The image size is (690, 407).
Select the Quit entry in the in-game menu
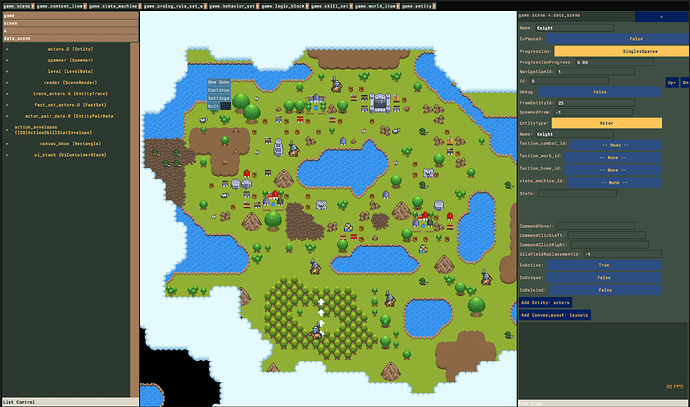click(x=213, y=106)
